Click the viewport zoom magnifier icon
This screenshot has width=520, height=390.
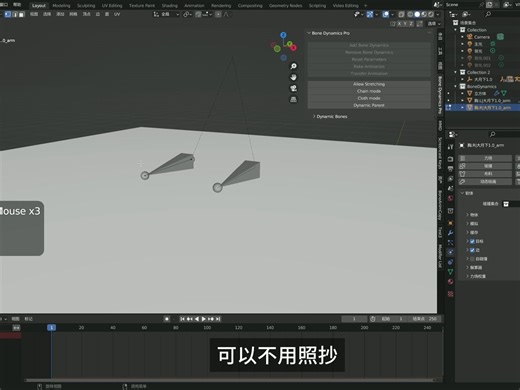coord(293,66)
